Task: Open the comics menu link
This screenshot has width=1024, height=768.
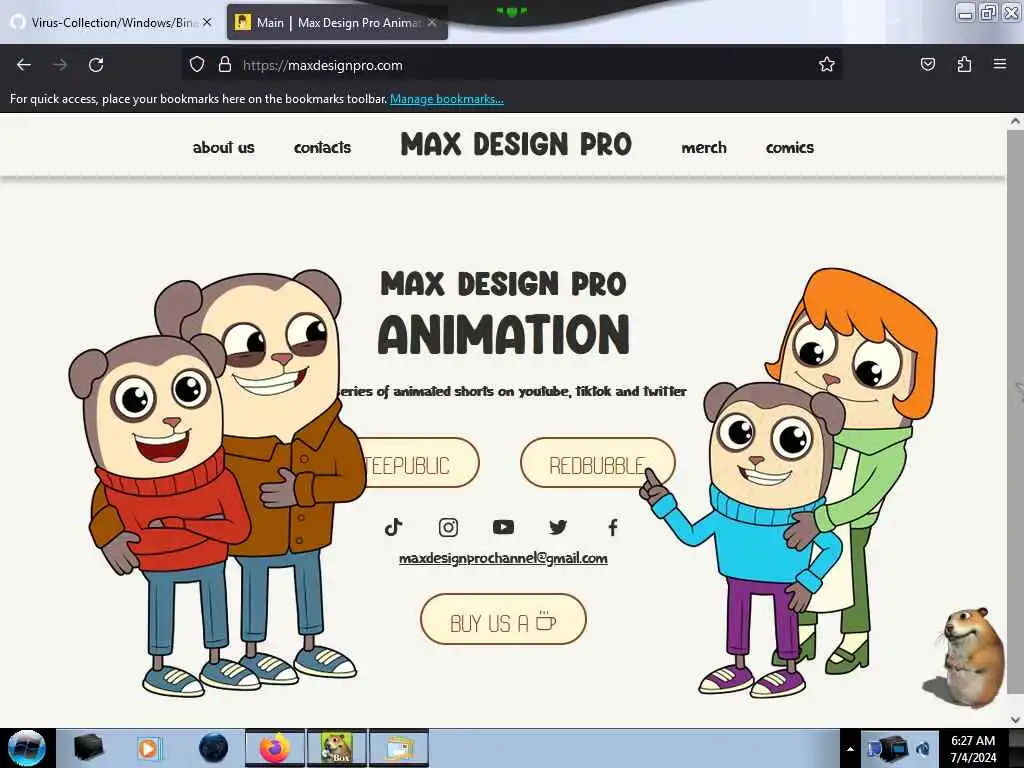Action: click(x=790, y=148)
